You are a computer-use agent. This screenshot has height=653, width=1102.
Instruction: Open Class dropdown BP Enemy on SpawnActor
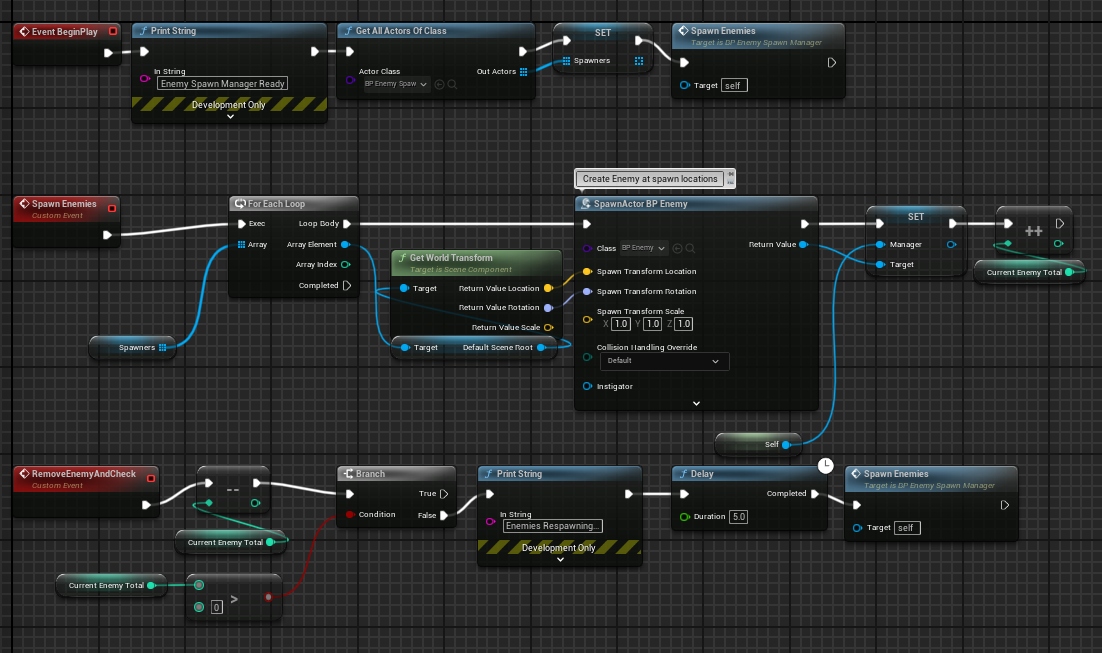[x=643, y=248]
